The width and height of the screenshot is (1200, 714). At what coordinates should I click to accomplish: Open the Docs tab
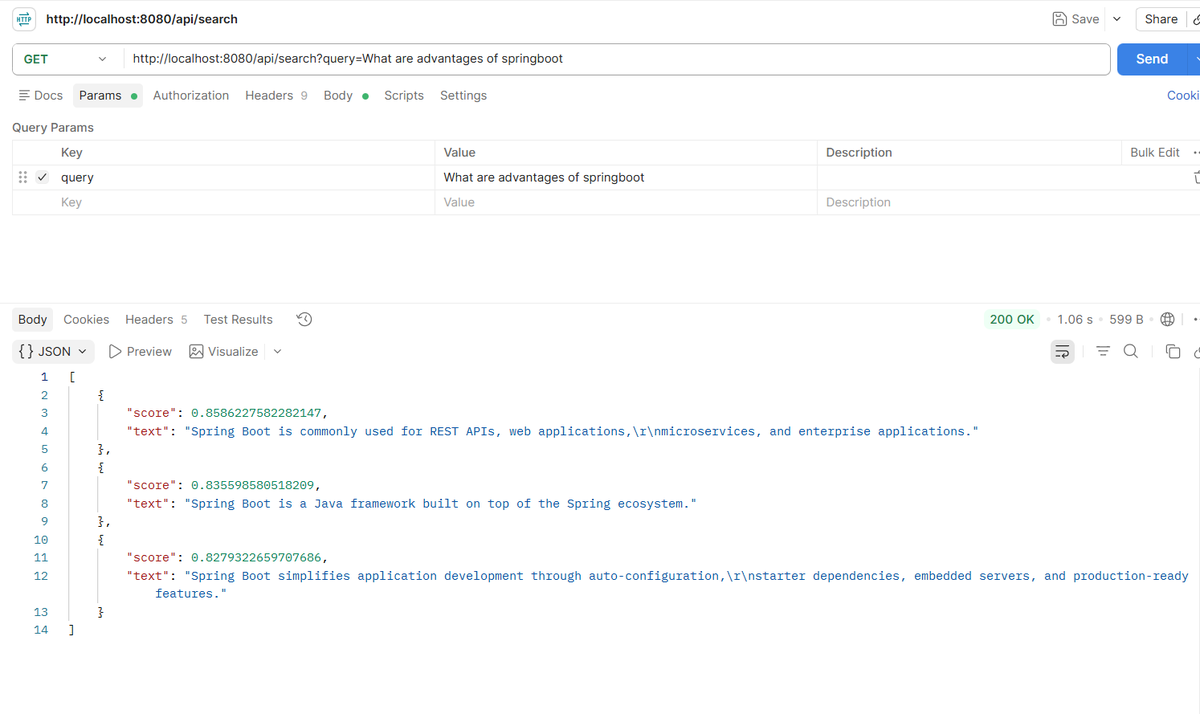(x=41, y=95)
